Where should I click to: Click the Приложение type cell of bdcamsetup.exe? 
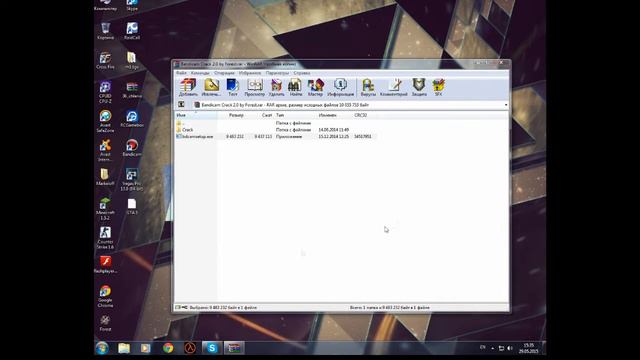(289, 136)
